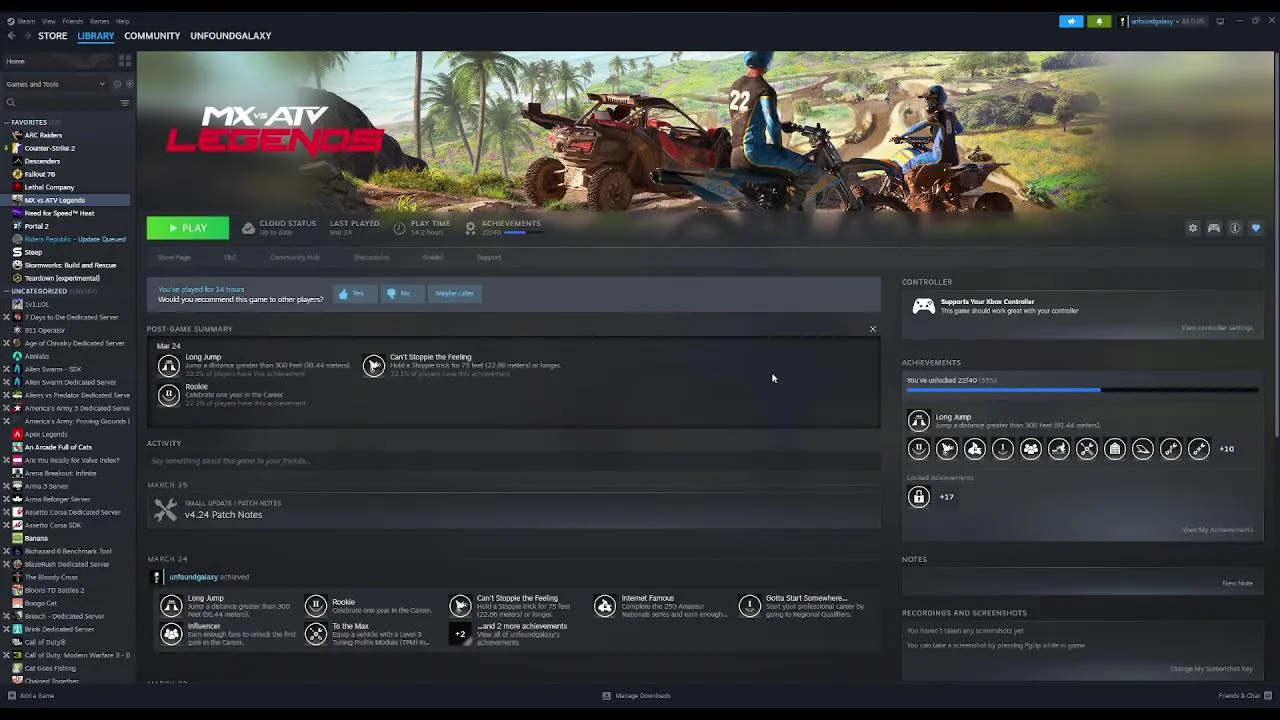
Task: Click the To the Max achievement icon
Action: [316, 634]
